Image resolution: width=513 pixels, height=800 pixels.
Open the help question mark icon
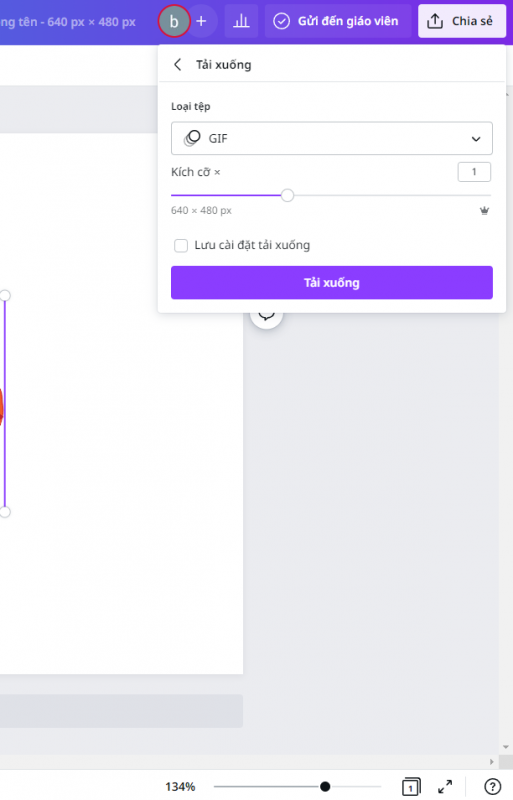pos(492,786)
